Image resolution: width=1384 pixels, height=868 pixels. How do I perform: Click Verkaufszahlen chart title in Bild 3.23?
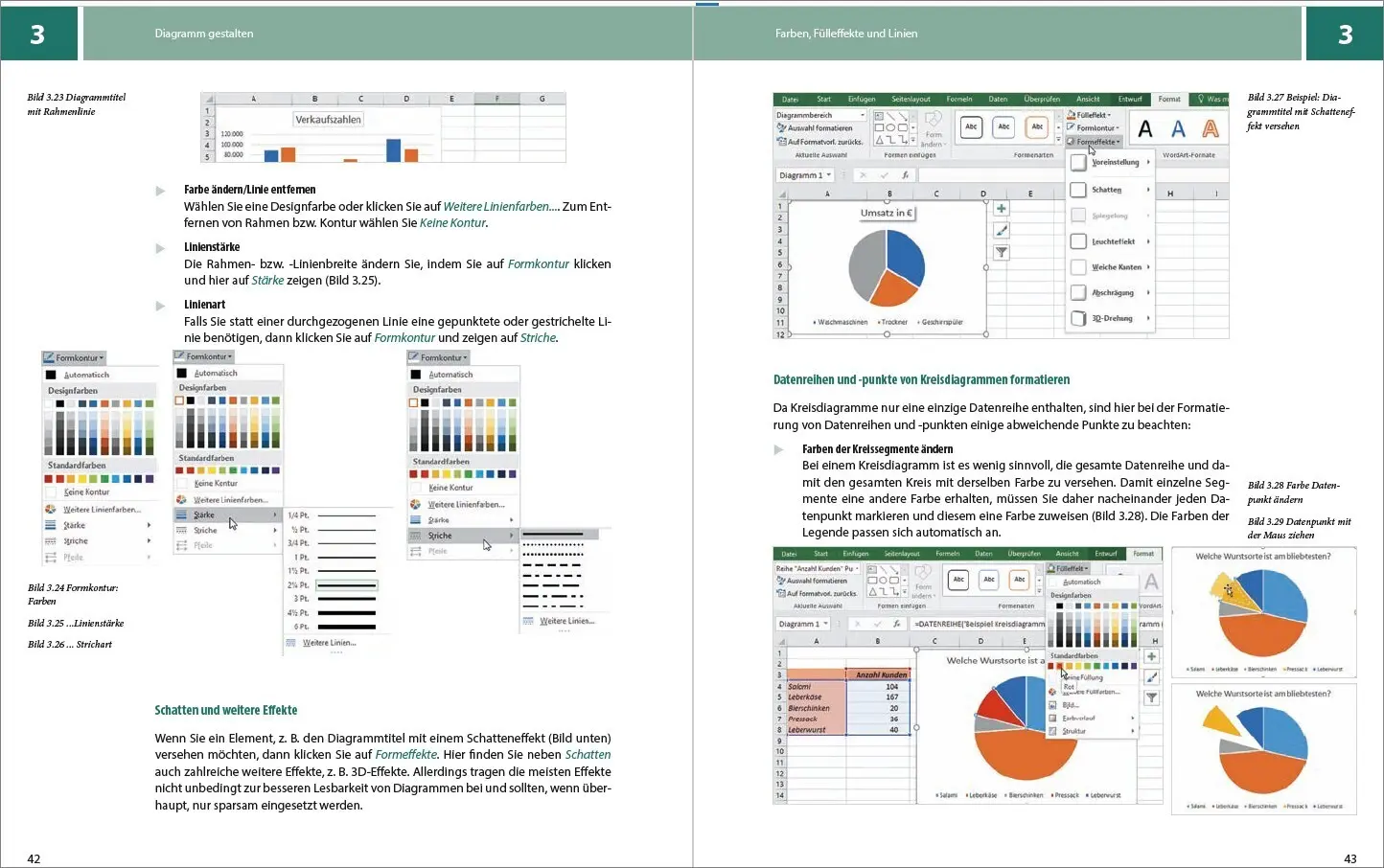[x=329, y=120]
